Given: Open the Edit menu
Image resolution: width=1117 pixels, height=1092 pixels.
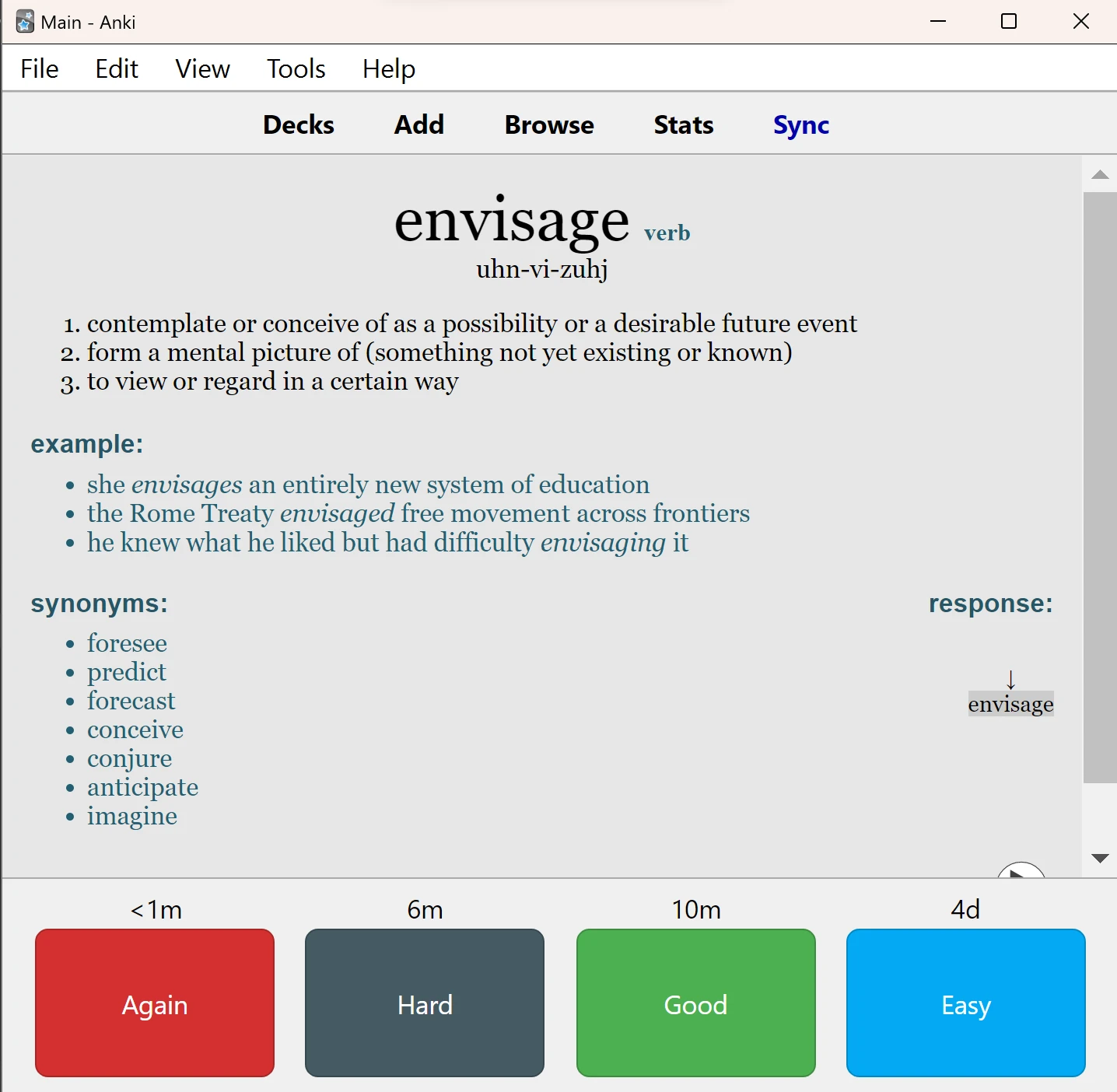Looking at the screenshot, I should [117, 69].
